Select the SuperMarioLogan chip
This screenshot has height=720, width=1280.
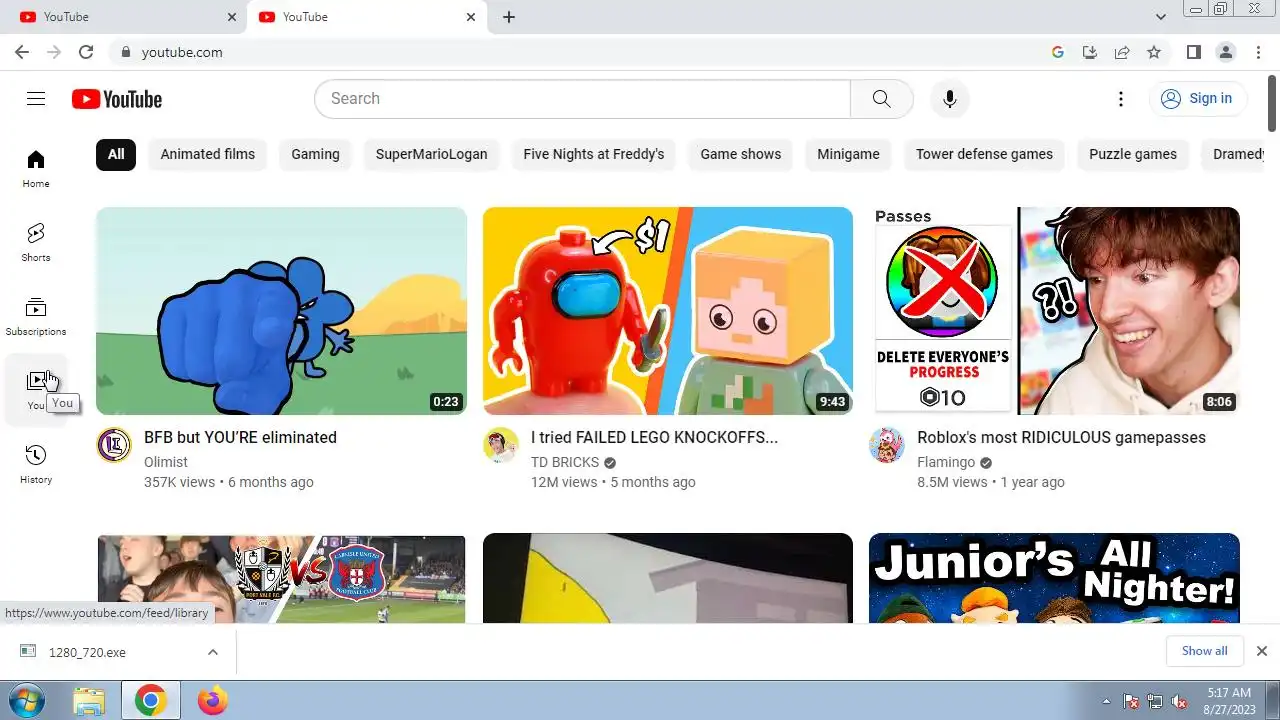pos(431,154)
